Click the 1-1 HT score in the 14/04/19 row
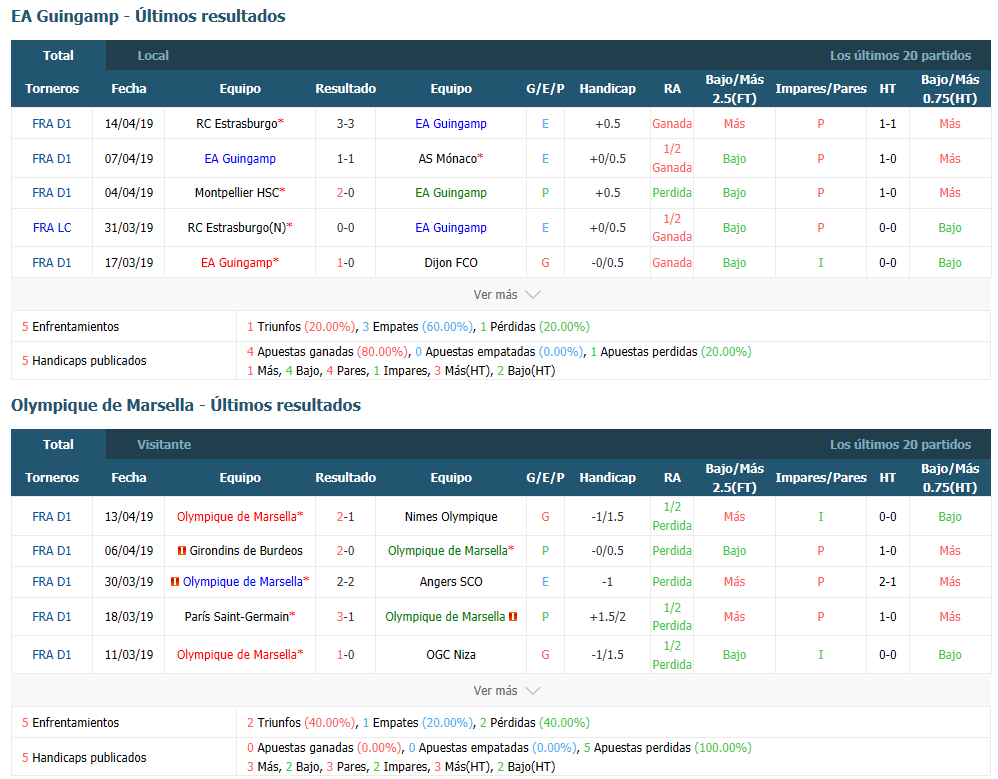This screenshot has height=779, width=998. (887, 123)
